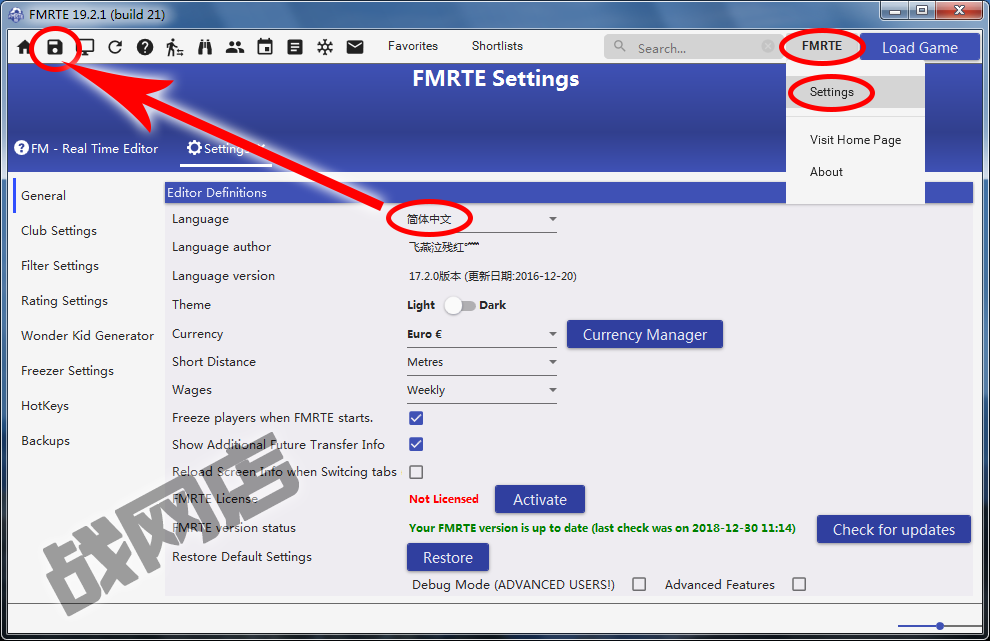Click the Load Game button
Image resolution: width=990 pixels, height=641 pixels.
tap(920, 47)
